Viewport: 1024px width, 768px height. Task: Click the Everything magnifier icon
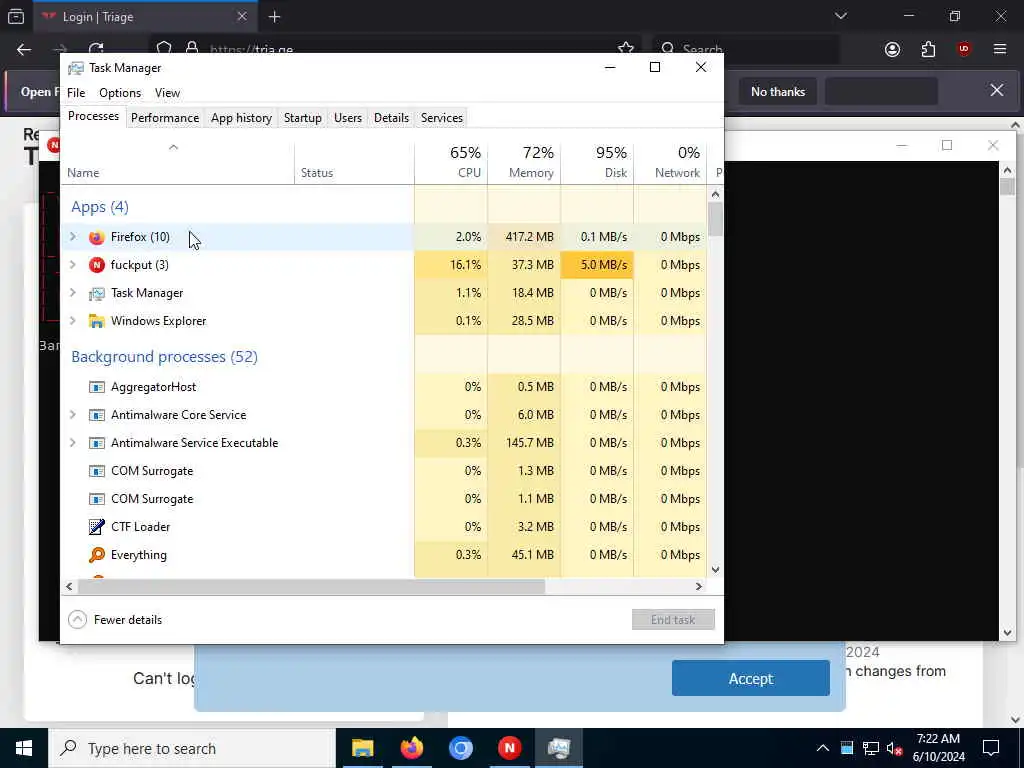(97, 555)
